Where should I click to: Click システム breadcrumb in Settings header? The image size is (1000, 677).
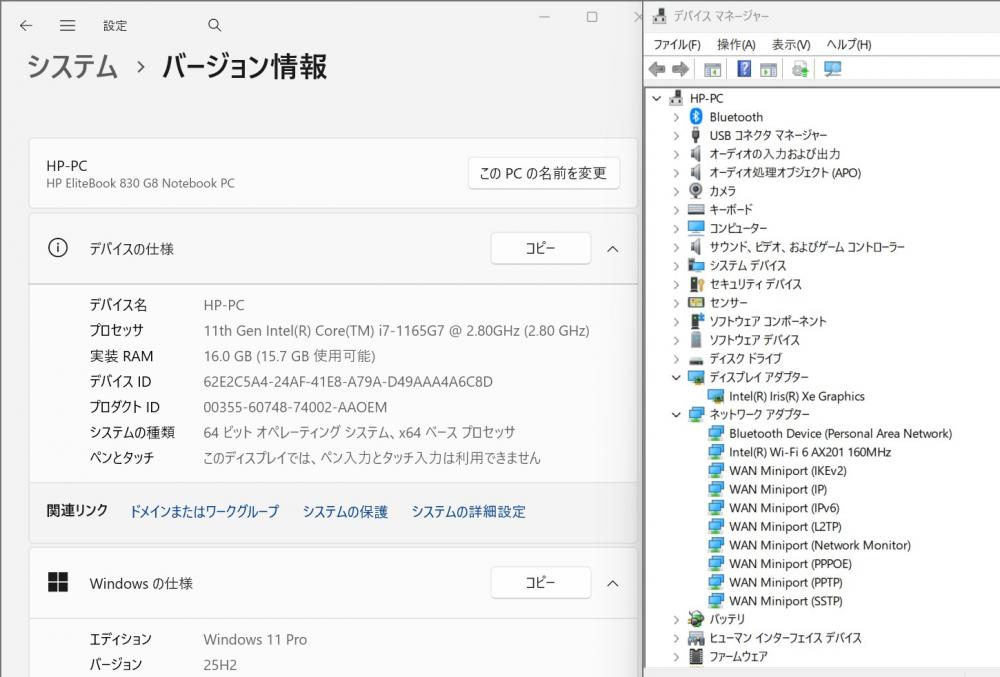pos(72,66)
